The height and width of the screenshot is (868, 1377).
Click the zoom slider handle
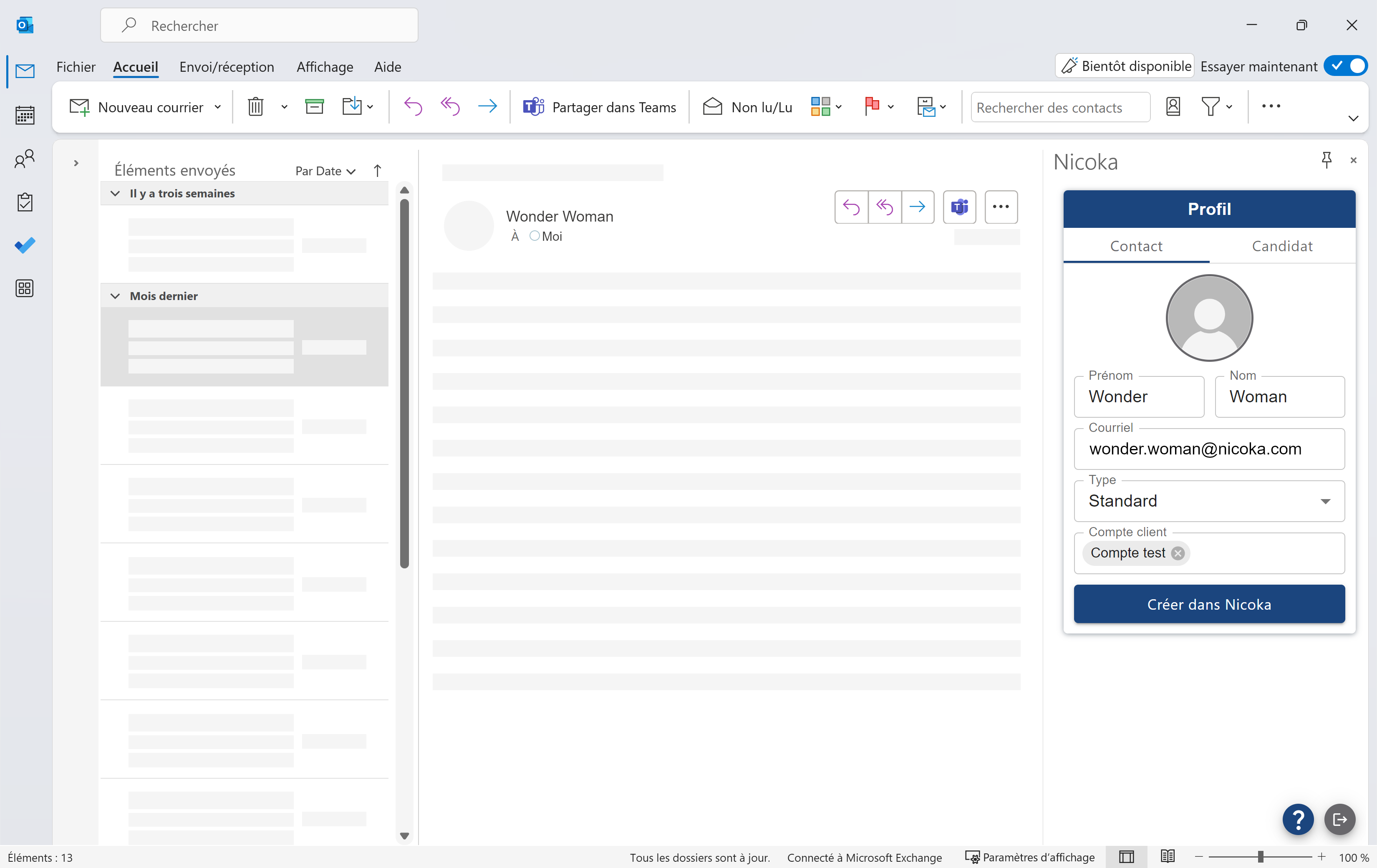pos(1260,857)
